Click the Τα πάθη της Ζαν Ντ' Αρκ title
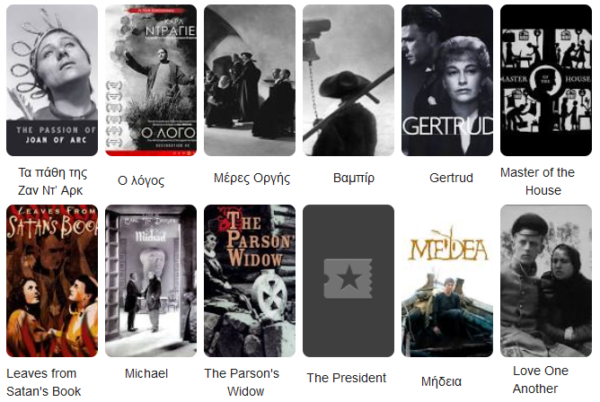The width and height of the screenshot is (600, 402). pyautogui.click(x=52, y=181)
